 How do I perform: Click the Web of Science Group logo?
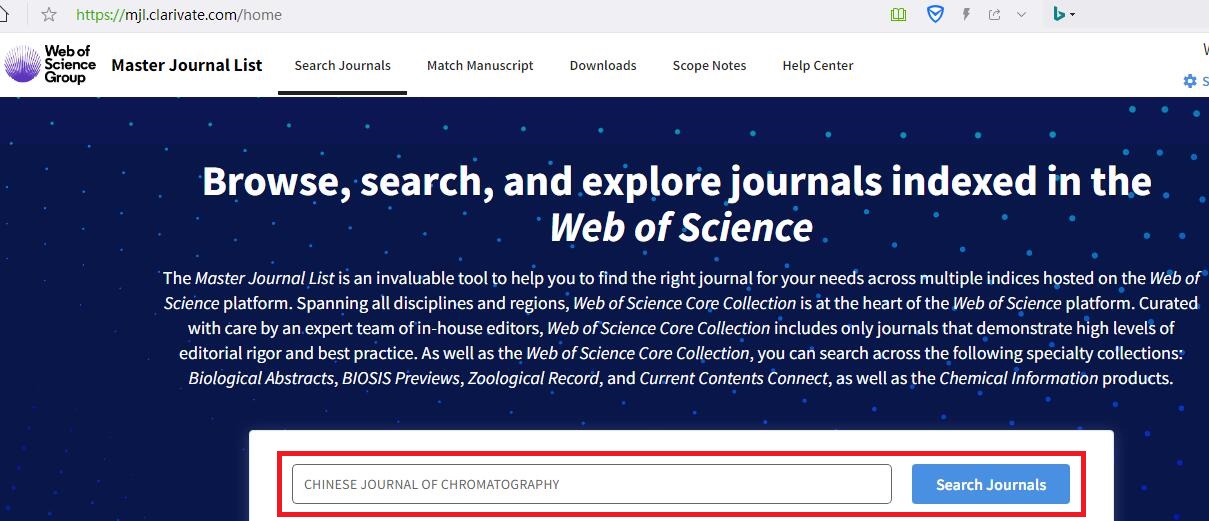tap(51, 65)
